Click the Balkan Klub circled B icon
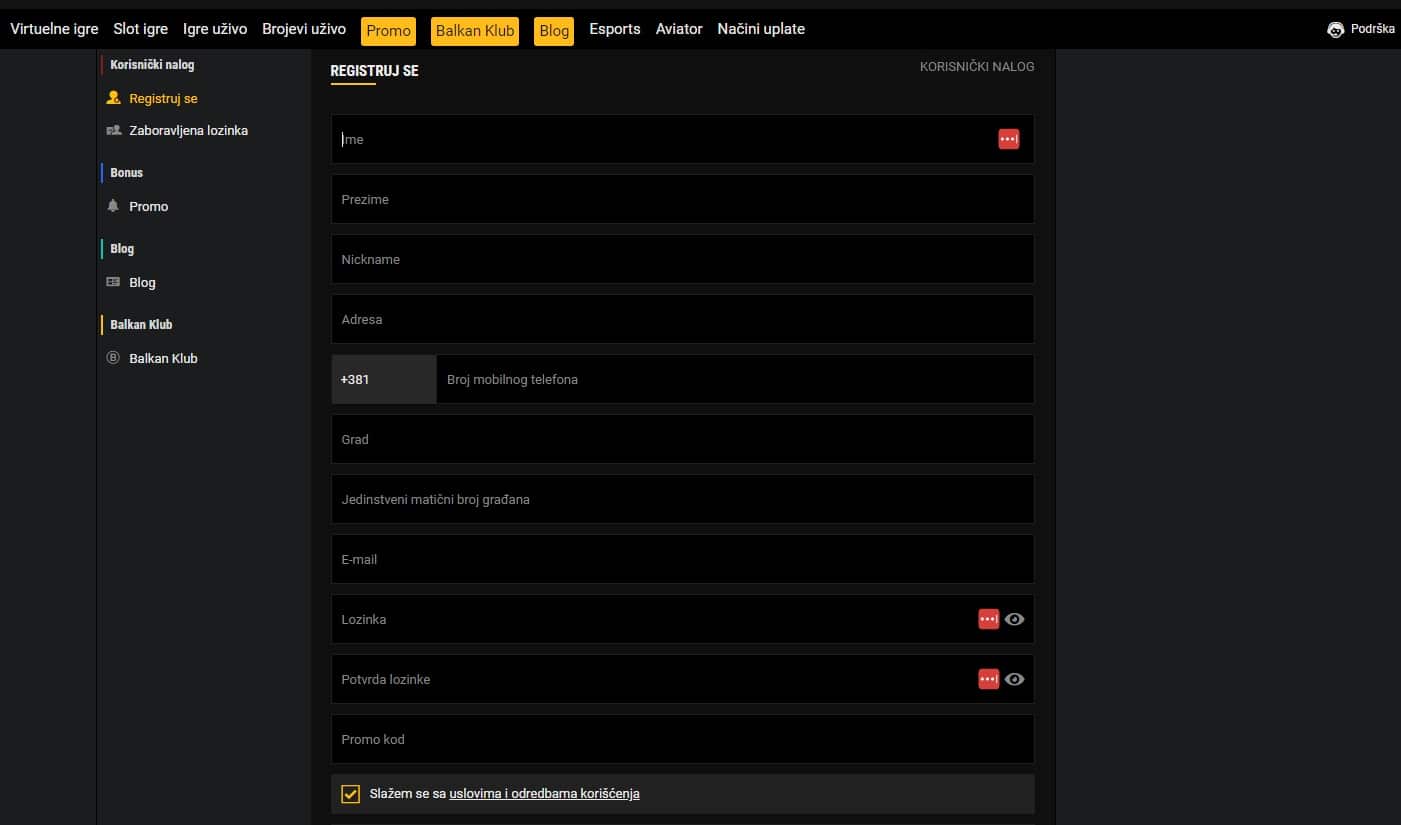 click(113, 358)
